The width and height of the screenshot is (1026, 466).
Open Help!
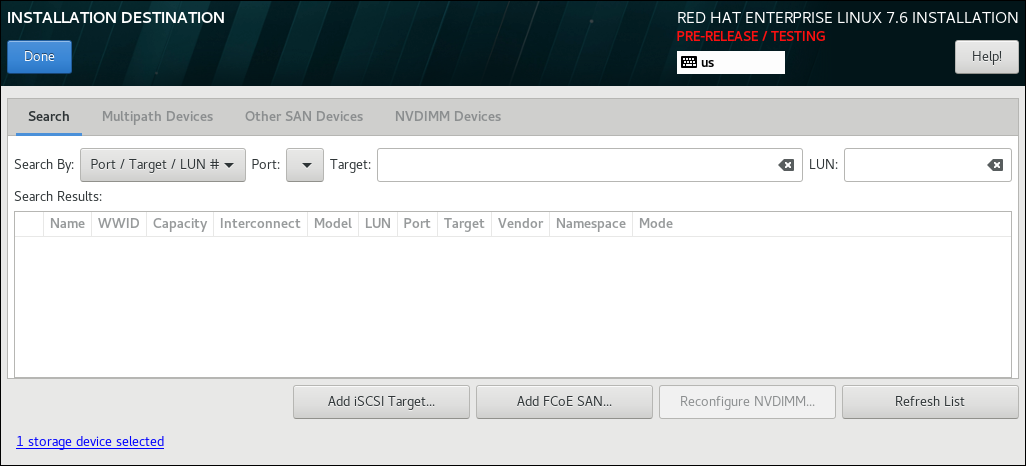pyautogui.click(x=986, y=57)
